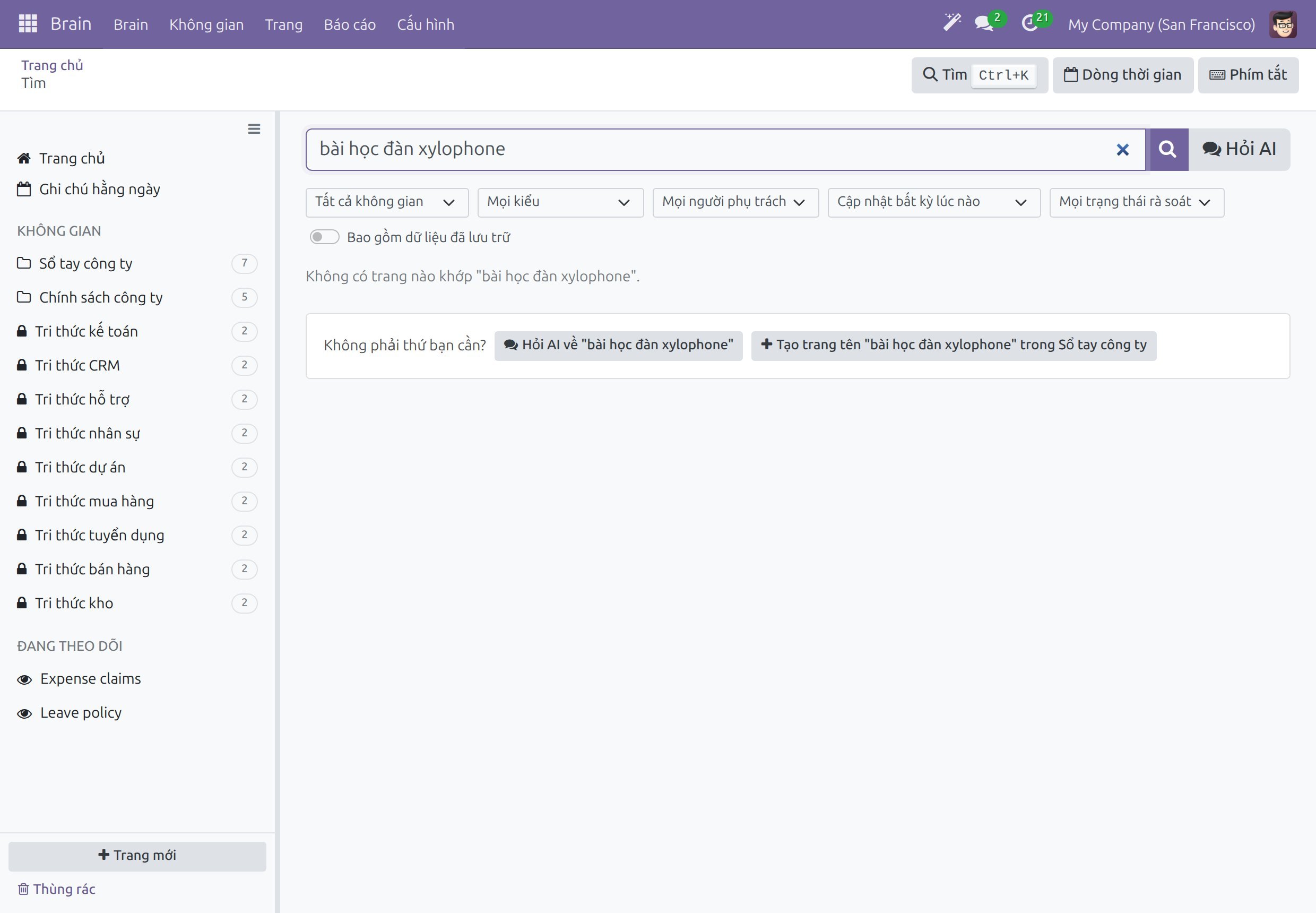Expand the Mọi kiểu dropdown
Image resolution: width=1316 pixels, height=913 pixels.
[560, 203]
